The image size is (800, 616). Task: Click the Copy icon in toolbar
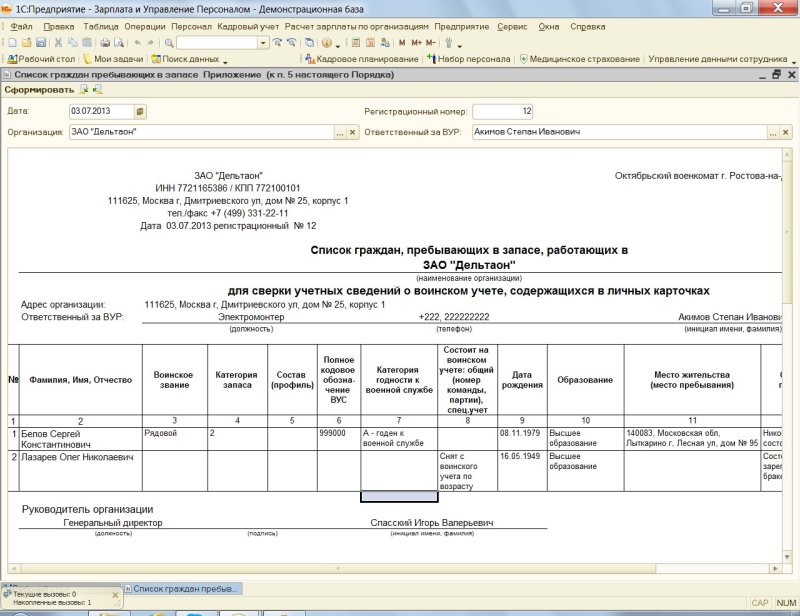click(x=73, y=43)
